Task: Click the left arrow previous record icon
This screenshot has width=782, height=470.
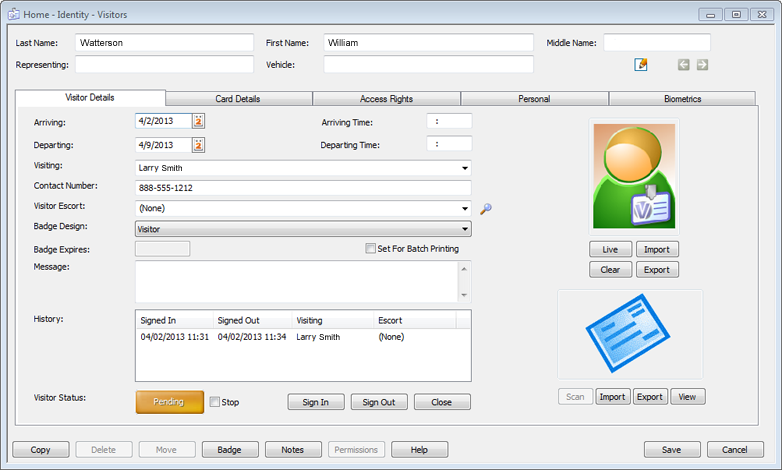Action: [684, 65]
